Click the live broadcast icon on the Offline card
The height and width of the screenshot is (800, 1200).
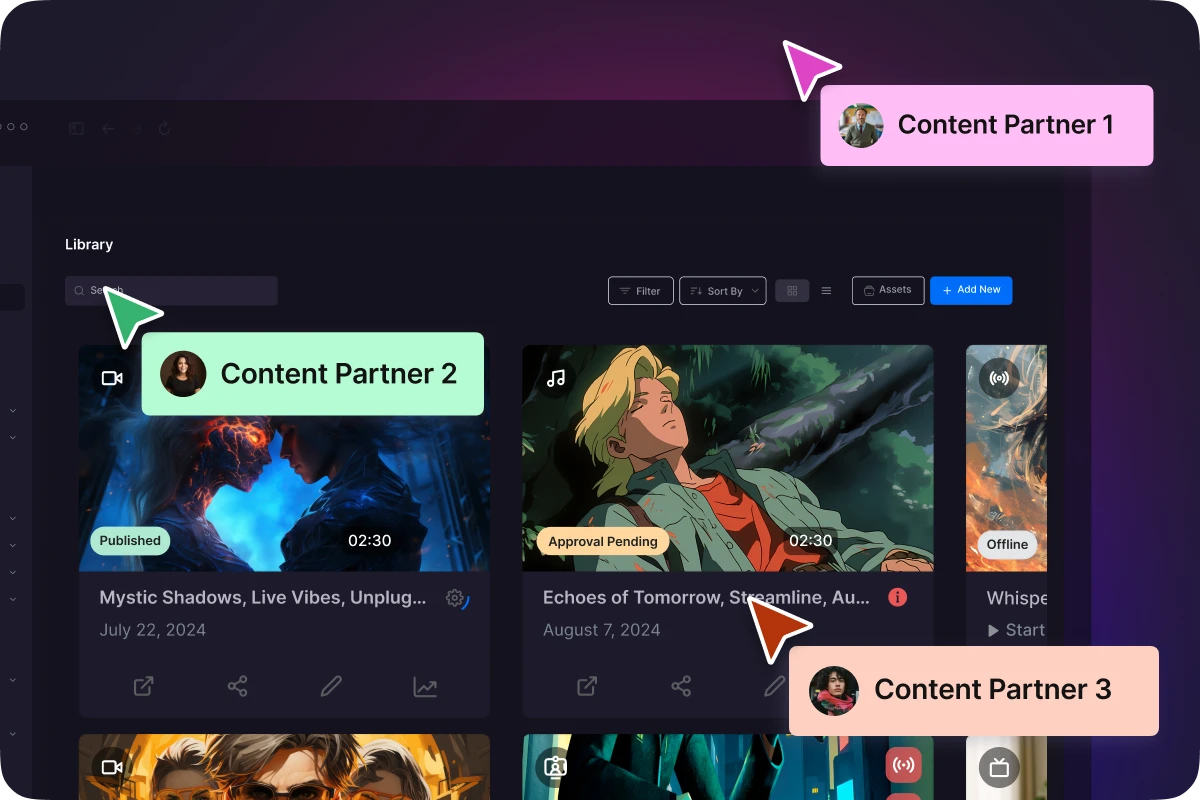(999, 378)
